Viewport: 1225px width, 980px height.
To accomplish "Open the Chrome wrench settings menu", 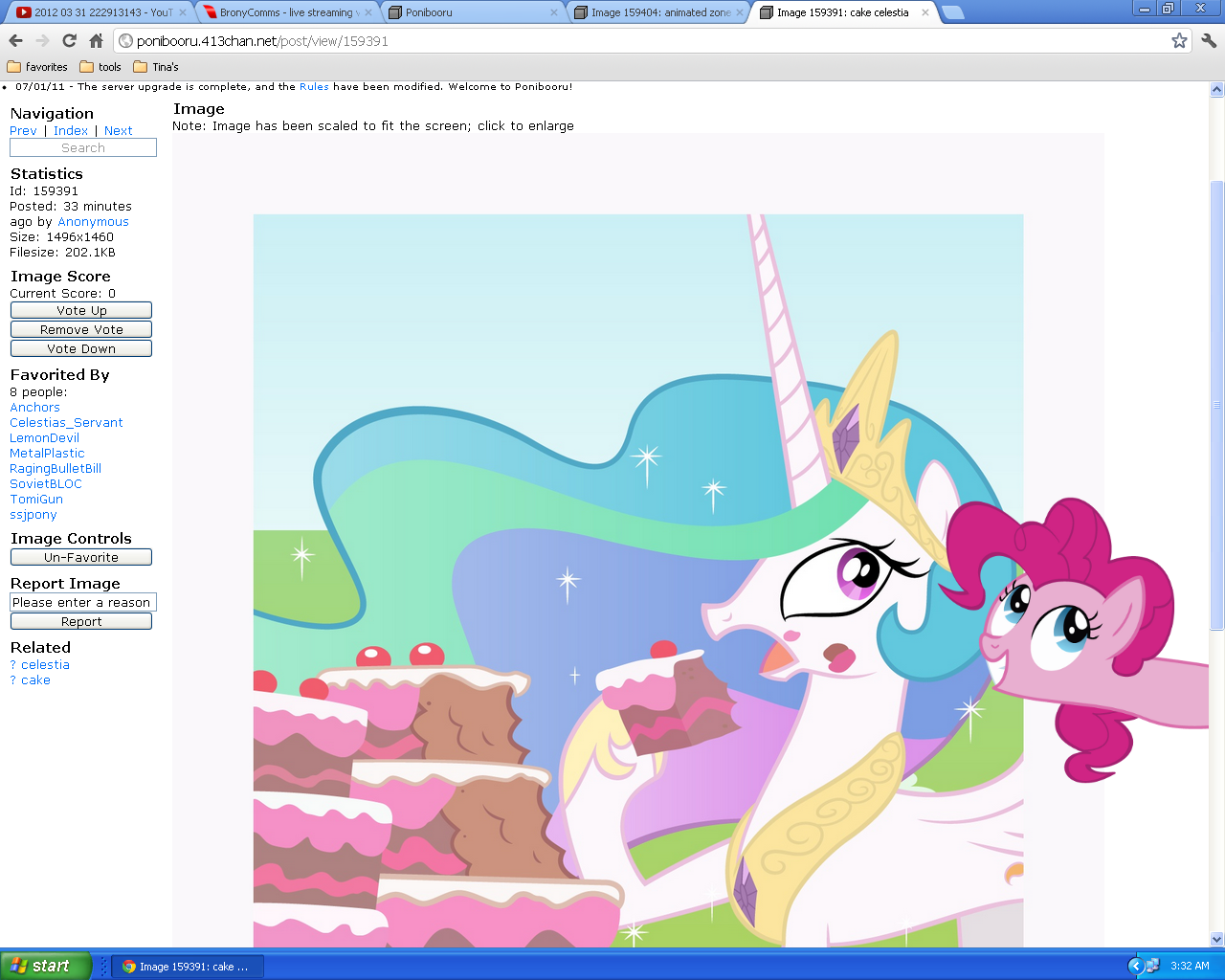I will click(x=1209, y=40).
